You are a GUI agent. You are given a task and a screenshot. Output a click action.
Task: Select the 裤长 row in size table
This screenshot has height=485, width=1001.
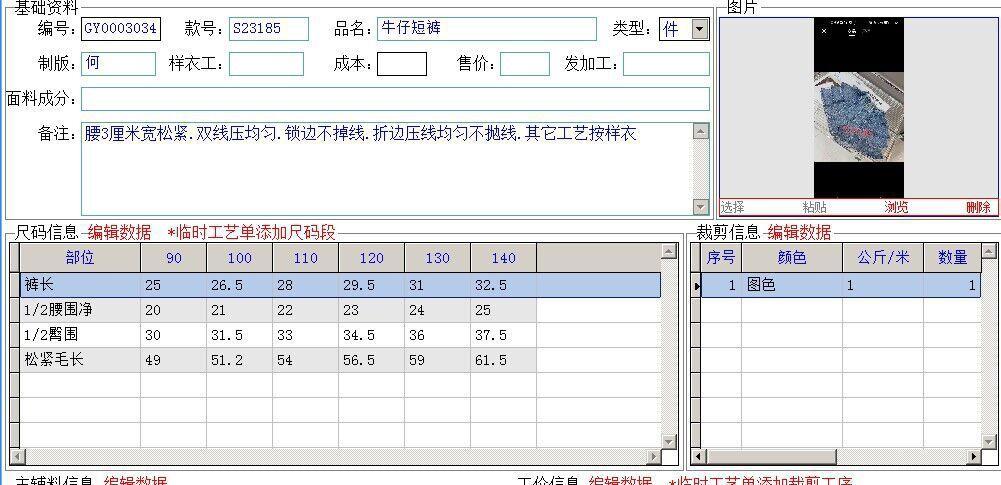(x=80, y=285)
